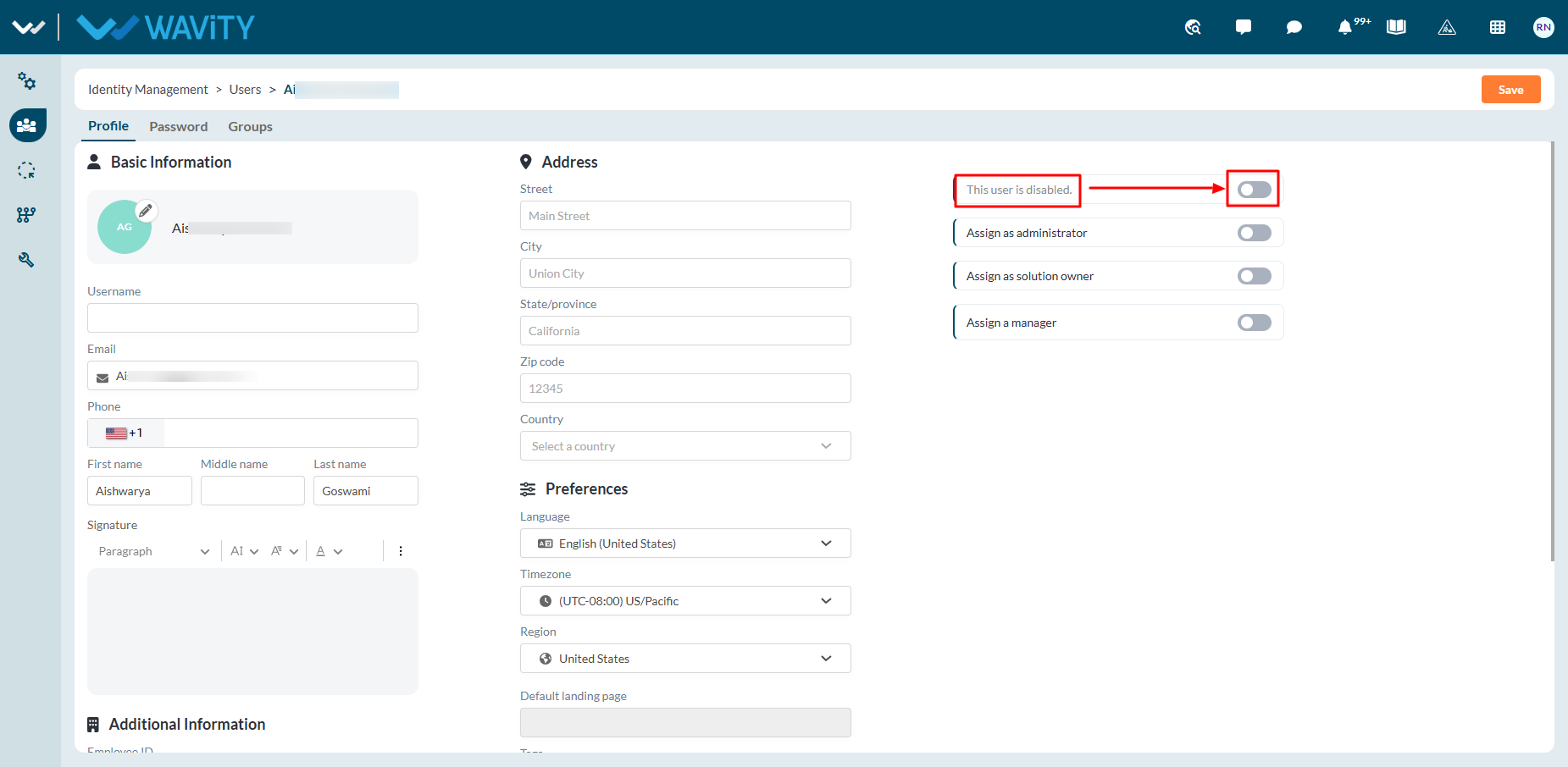1568x767 pixels.
Task: Open the small W menu icon at top-left
Action: point(29,27)
